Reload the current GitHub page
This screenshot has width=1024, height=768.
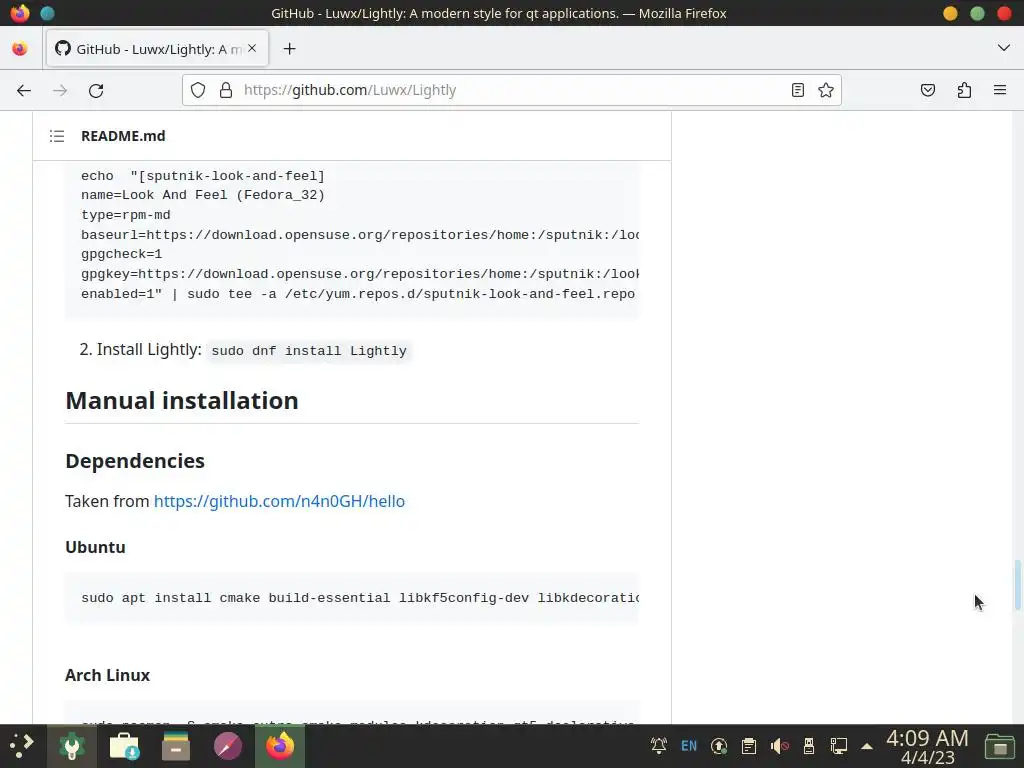96,91
